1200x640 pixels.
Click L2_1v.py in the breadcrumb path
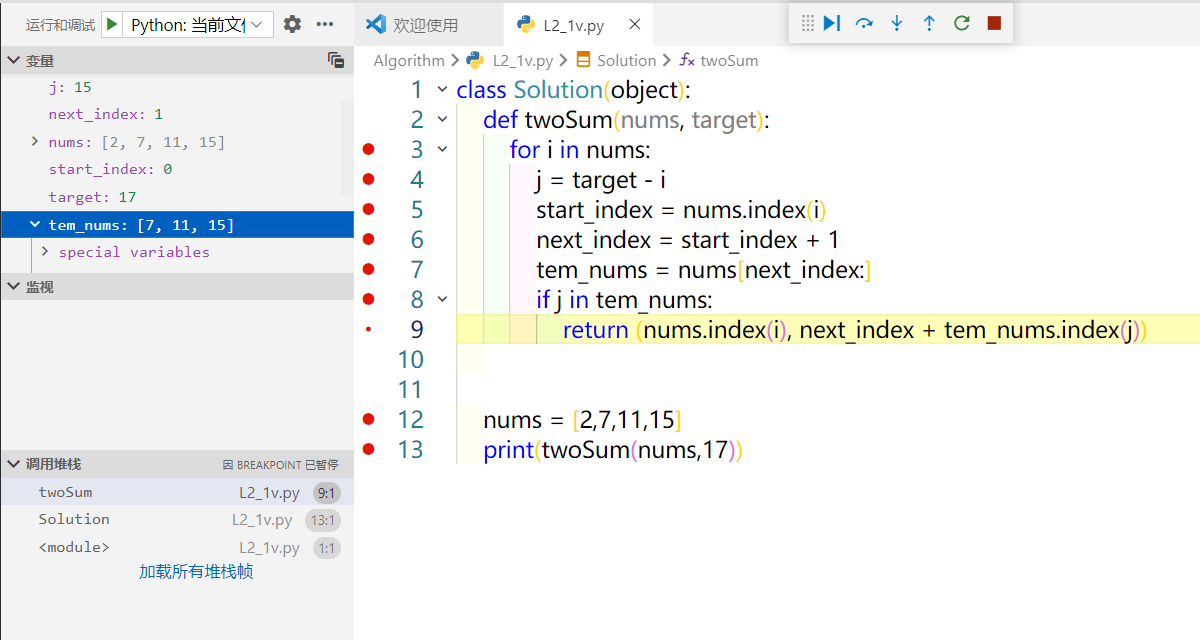522,60
